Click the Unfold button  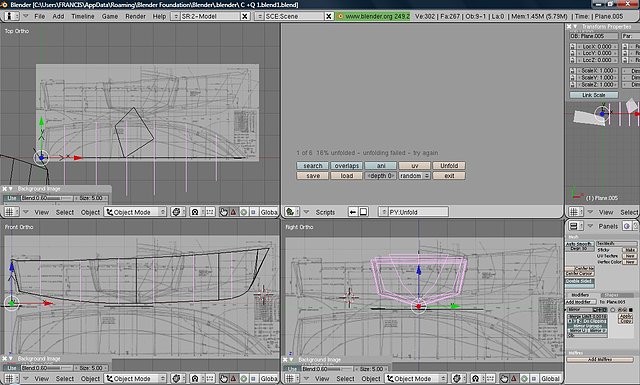(x=449, y=166)
